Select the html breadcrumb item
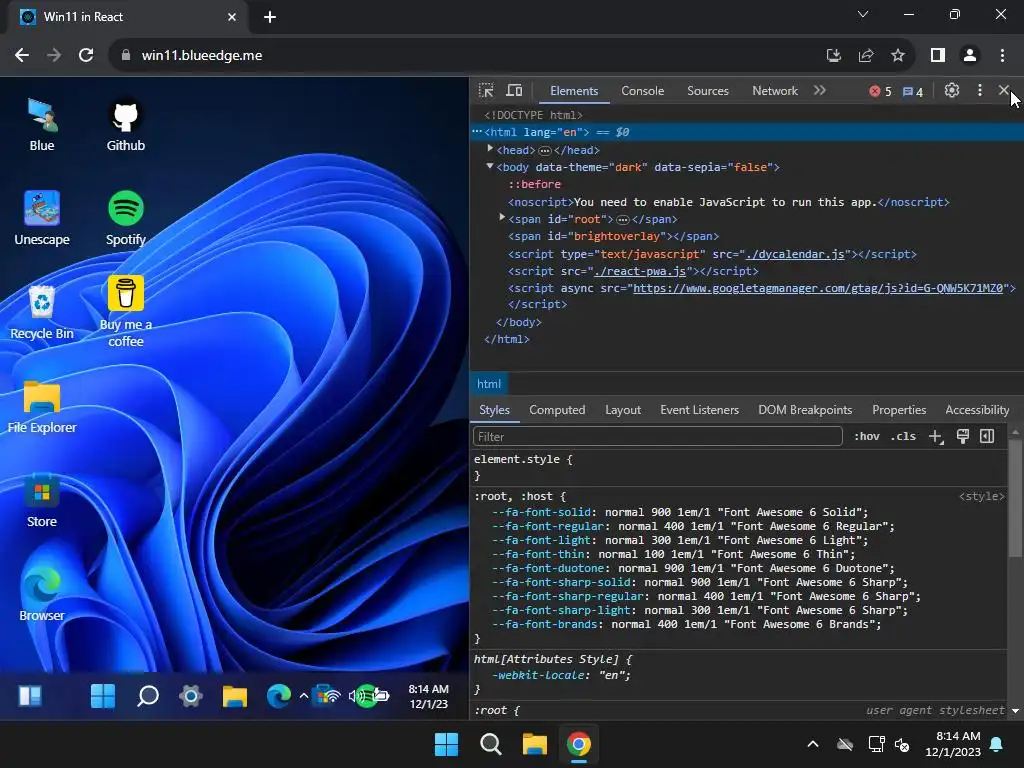The width and height of the screenshot is (1024, 768). point(489,384)
